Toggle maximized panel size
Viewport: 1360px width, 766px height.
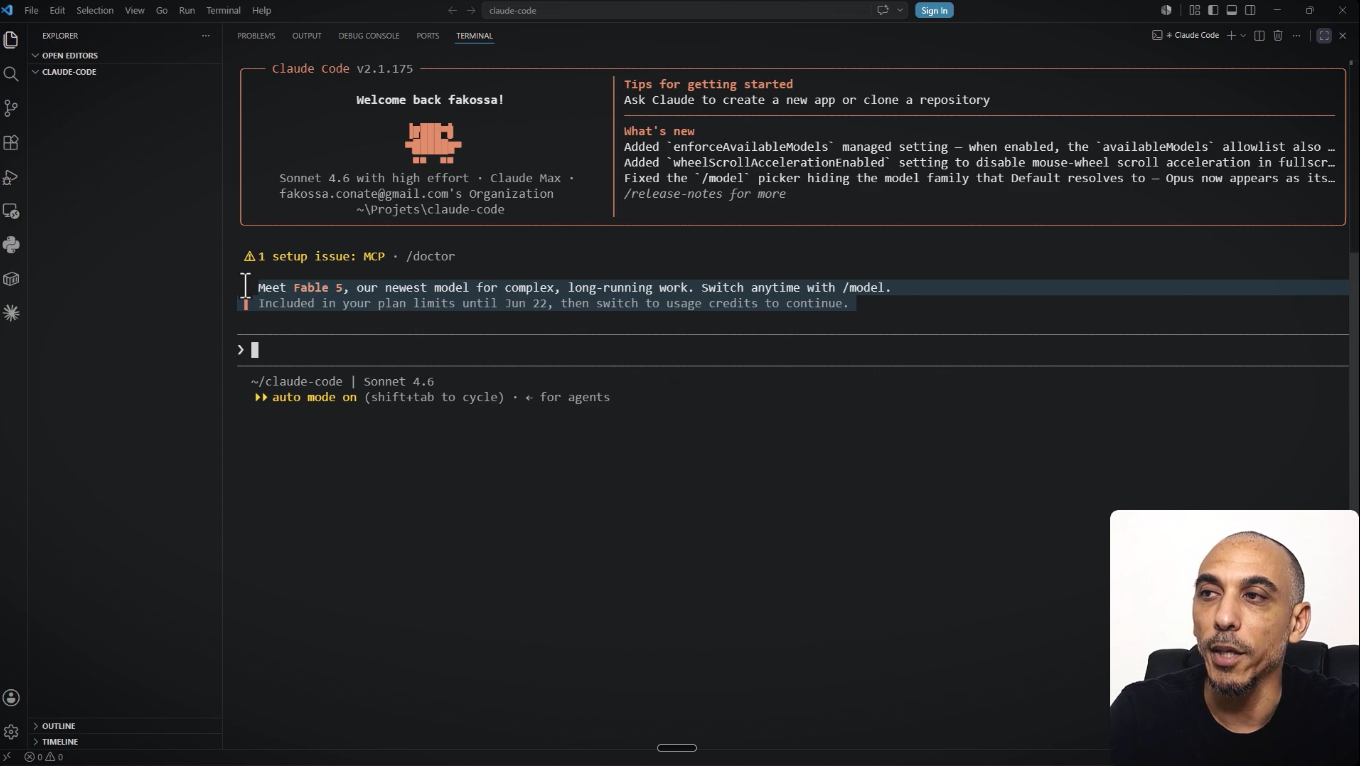[1324, 36]
